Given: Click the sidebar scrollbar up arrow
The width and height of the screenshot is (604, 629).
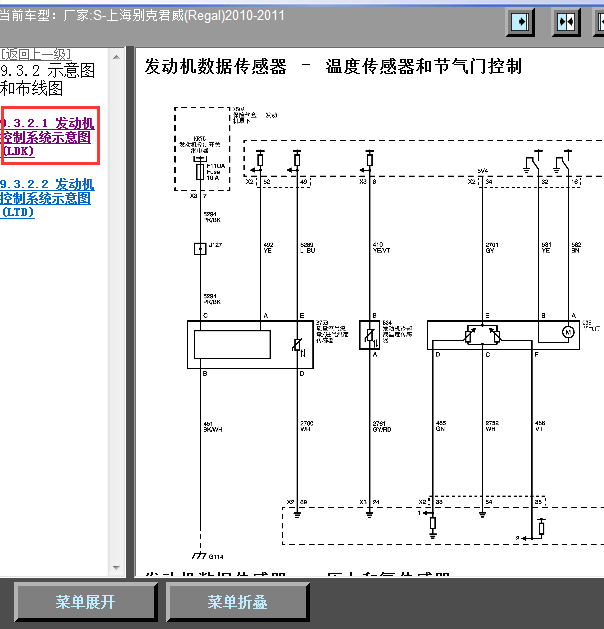Looking at the screenshot, I should pos(116,57).
